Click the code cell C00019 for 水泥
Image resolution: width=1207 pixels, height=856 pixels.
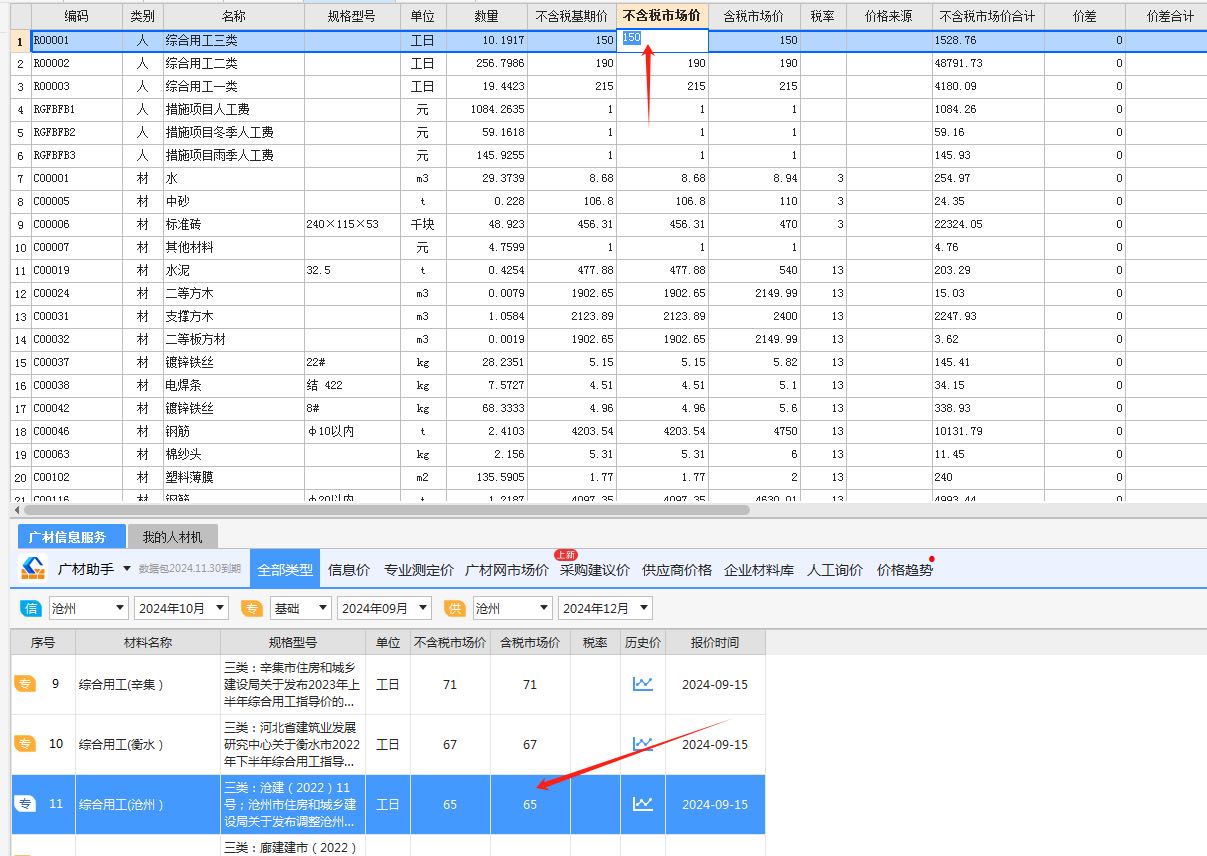pos(76,270)
